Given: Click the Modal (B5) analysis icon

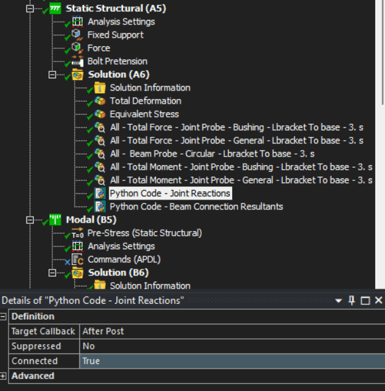Looking at the screenshot, I should (55, 220).
